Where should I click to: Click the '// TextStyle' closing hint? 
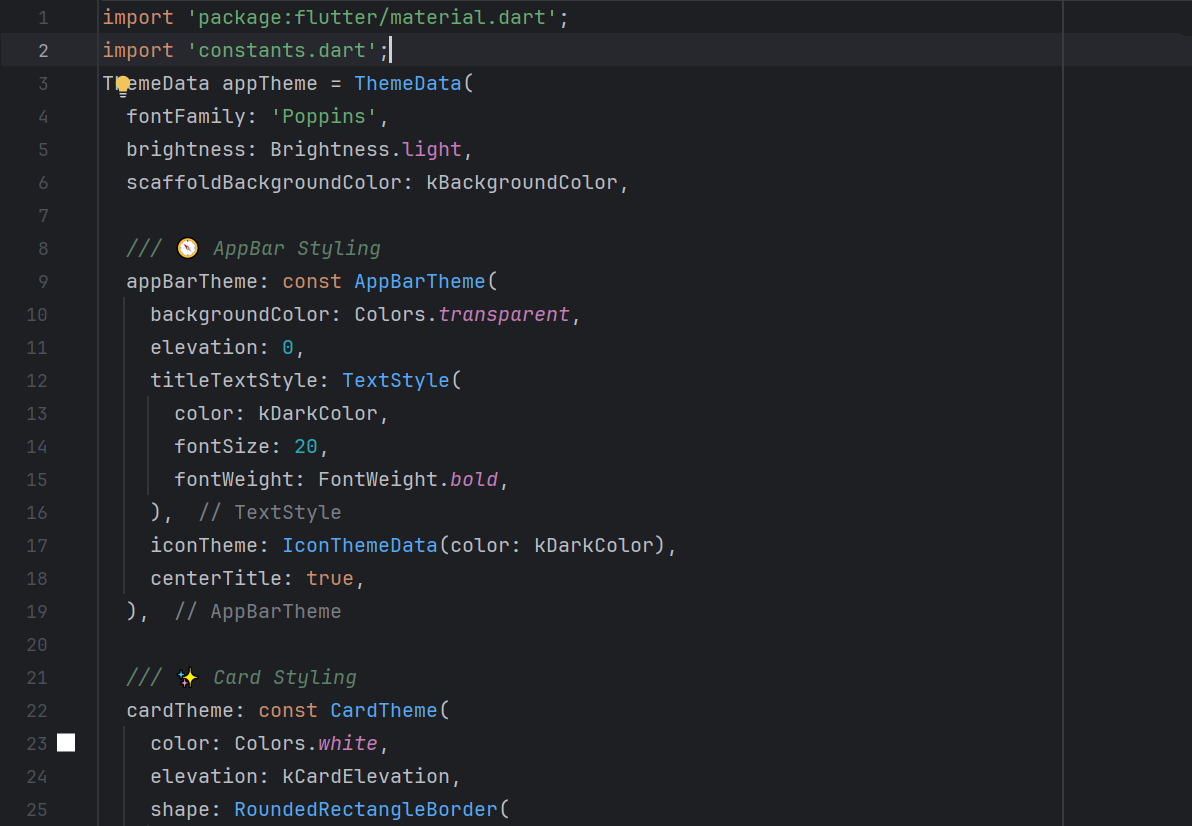pyautogui.click(x=270, y=513)
